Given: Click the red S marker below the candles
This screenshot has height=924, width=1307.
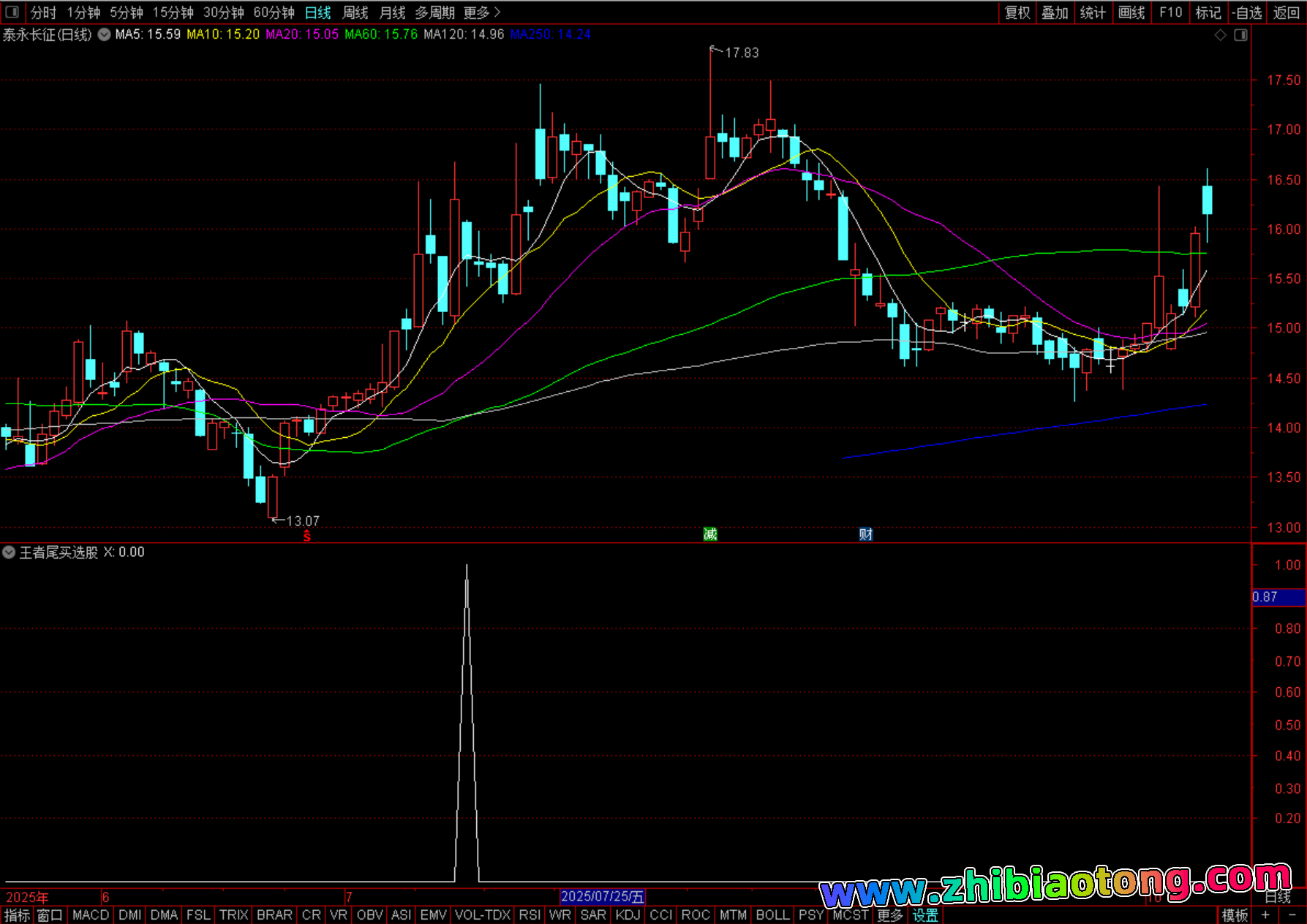Looking at the screenshot, I should [307, 536].
